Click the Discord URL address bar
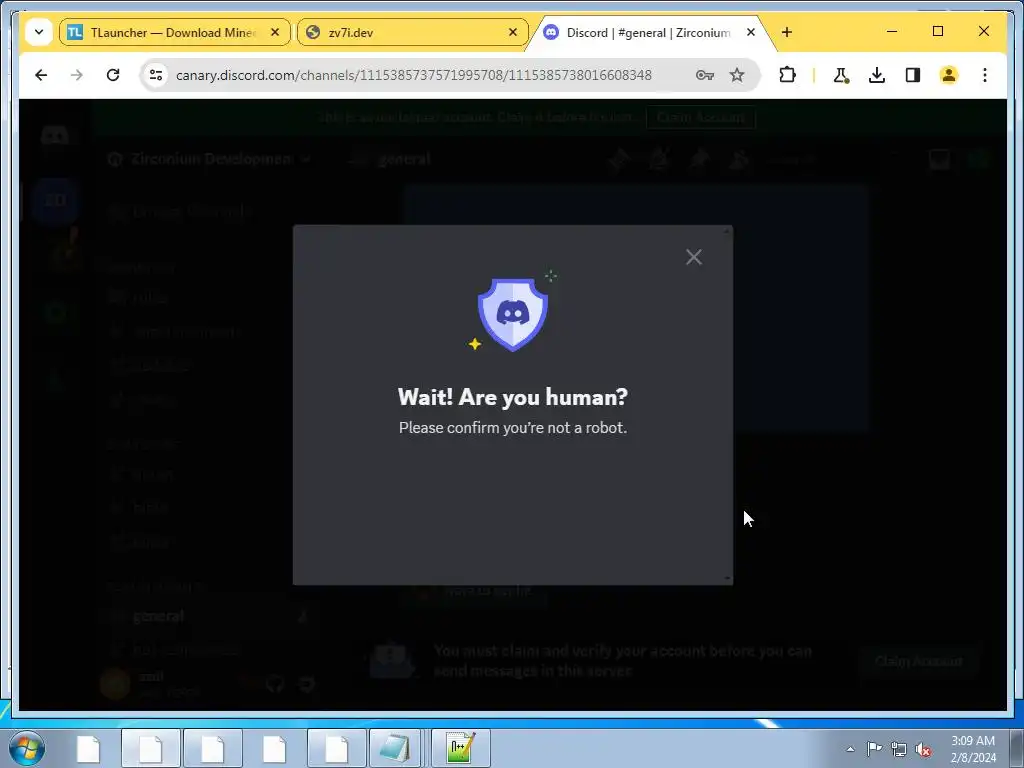Viewport: 1024px width, 768px height. coord(414,75)
